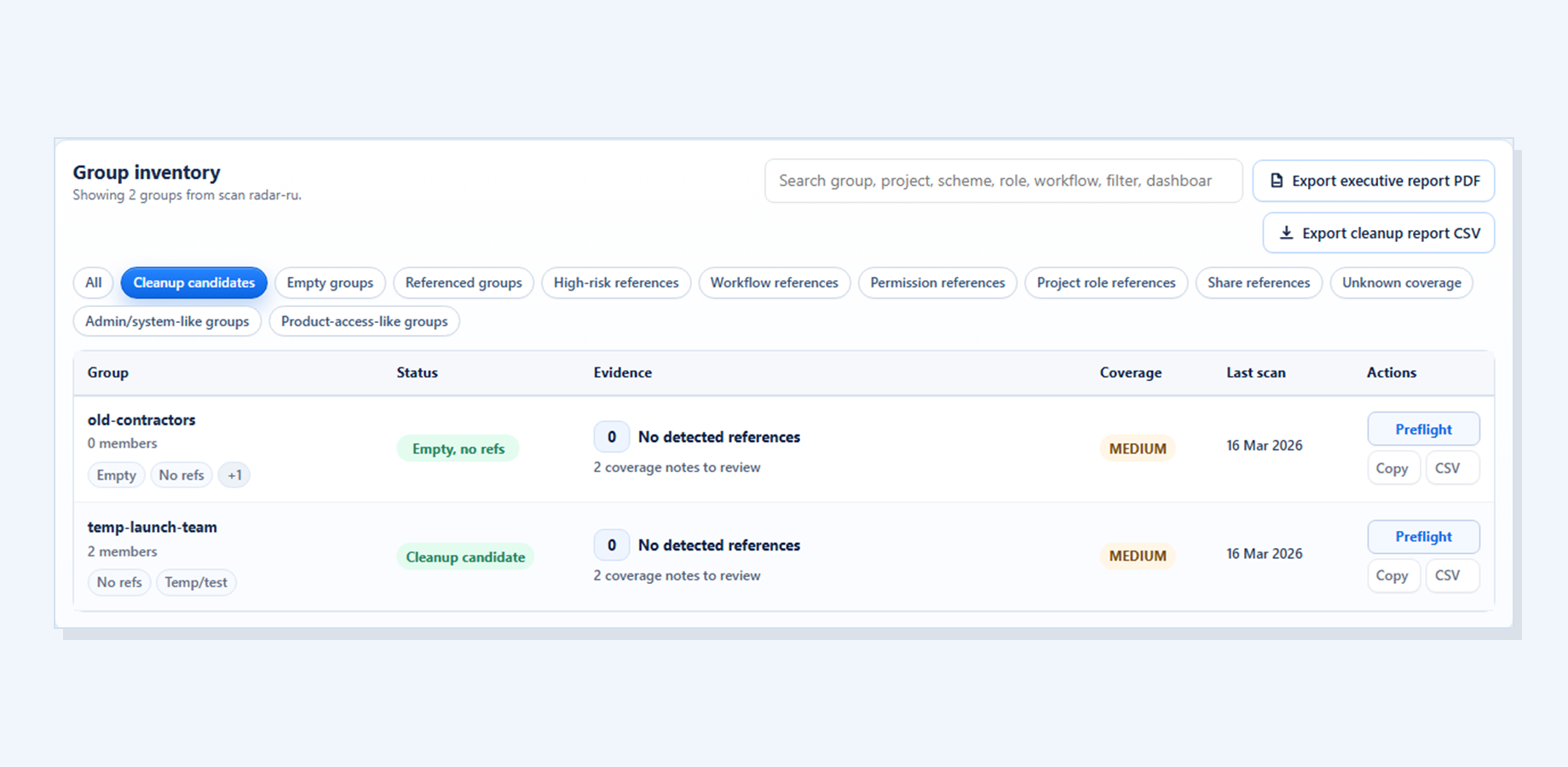Click the Export executive report PDF document icon
Viewport: 1568px width, 767px height.
(x=1276, y=181)
